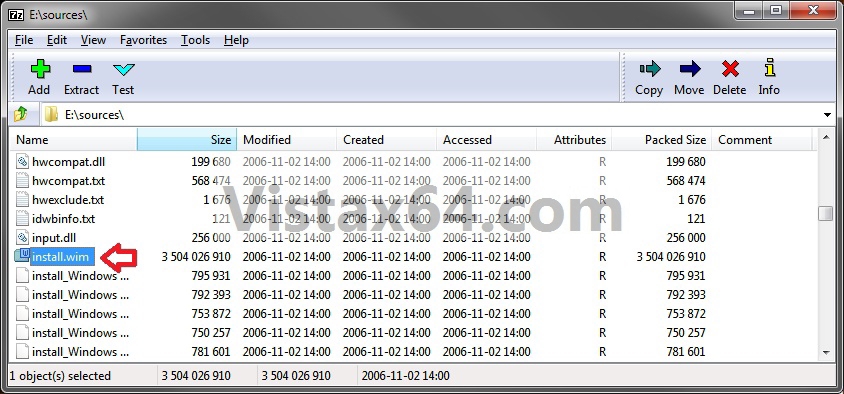844x394 pixels.
Task: Sort files by the Size column
Action: [187, 140]
